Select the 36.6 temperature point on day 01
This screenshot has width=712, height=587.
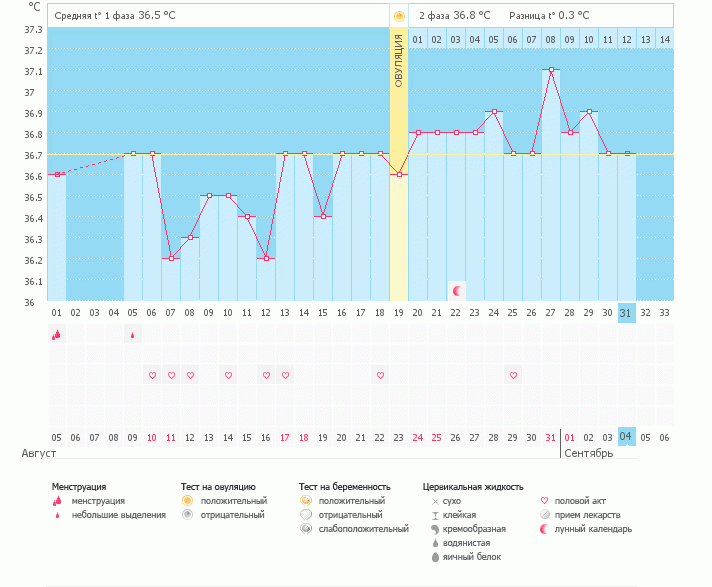point(57,174)
